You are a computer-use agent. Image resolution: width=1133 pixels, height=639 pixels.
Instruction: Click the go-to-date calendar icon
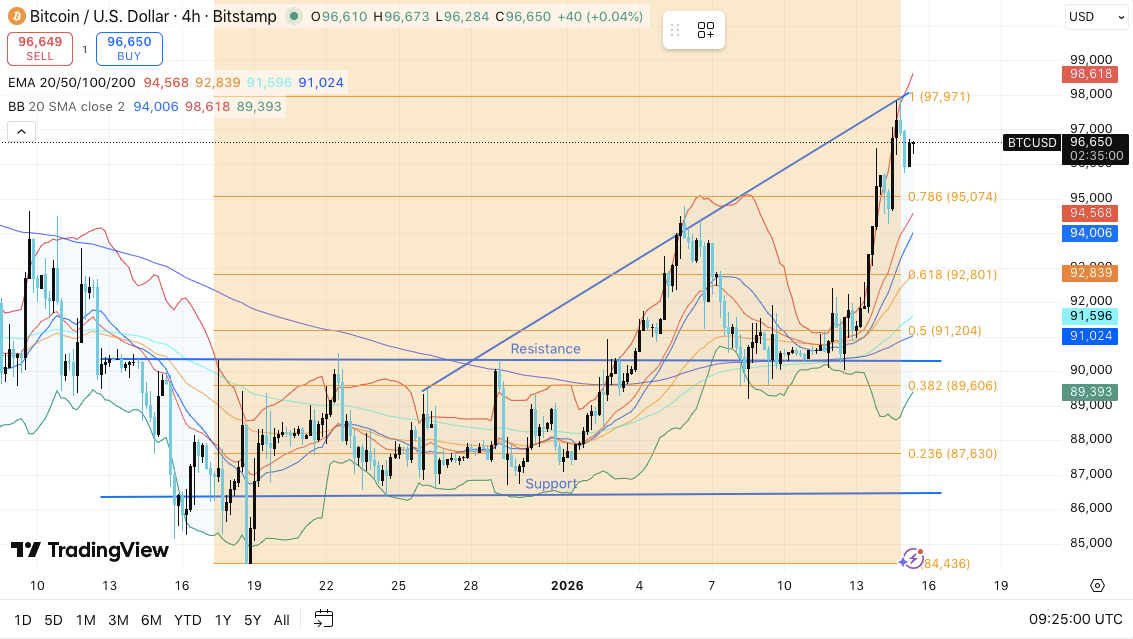point(322,620)
